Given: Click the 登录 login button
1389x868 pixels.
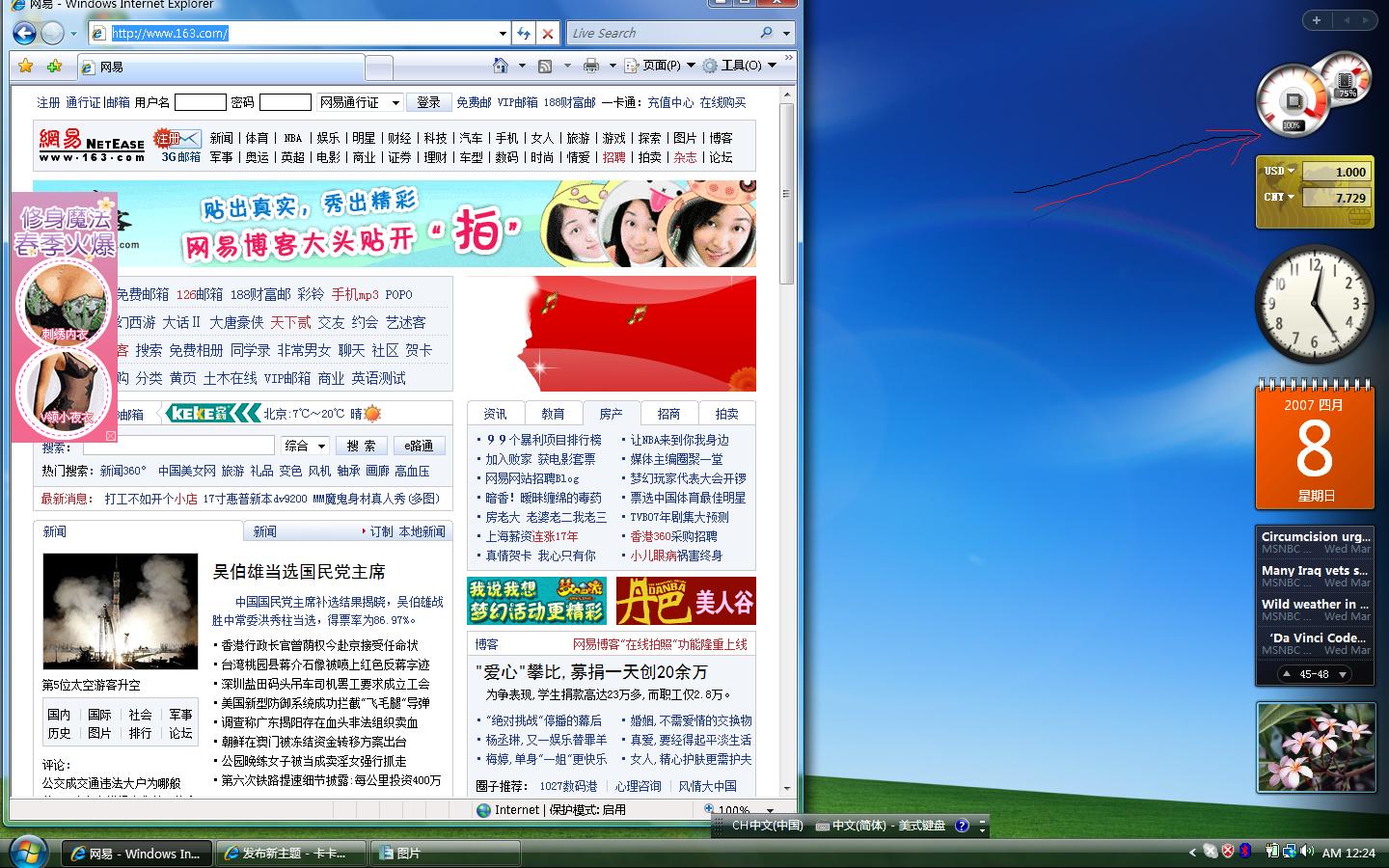Looking at the screenshot, I should pyautogui.click(x=428, y=102).
